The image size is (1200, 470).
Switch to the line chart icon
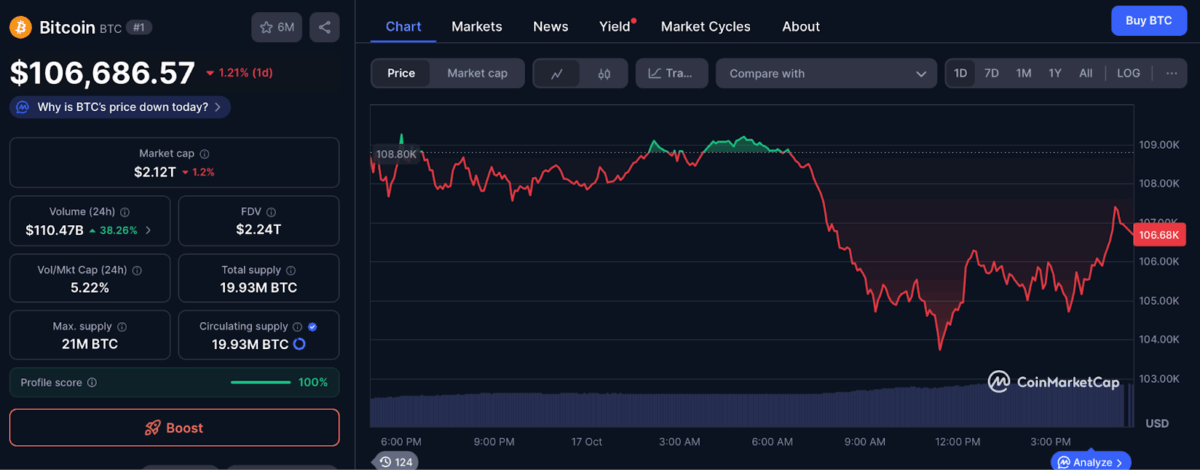click(x=557, y=73)
